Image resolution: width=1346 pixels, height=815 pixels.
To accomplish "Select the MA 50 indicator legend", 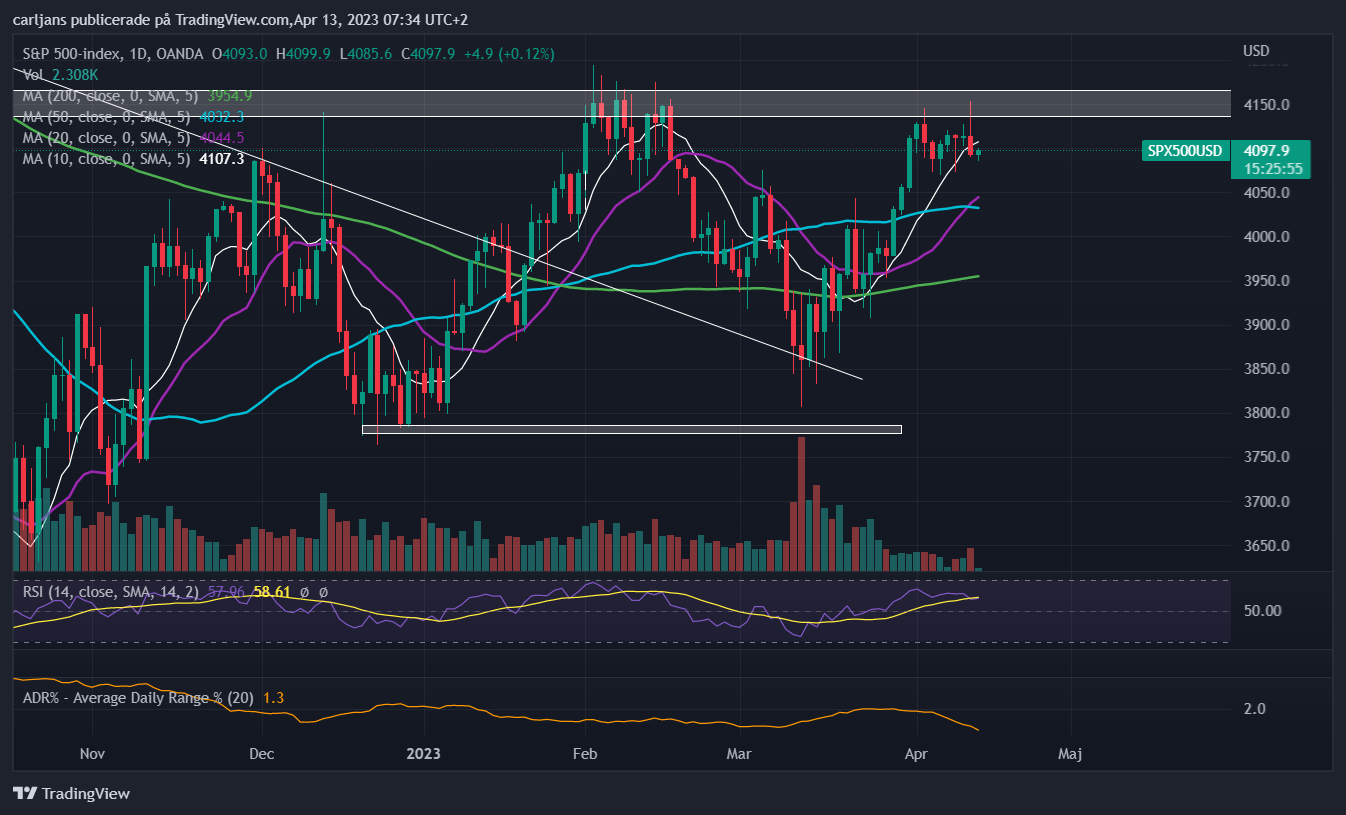I will [133, 116].
